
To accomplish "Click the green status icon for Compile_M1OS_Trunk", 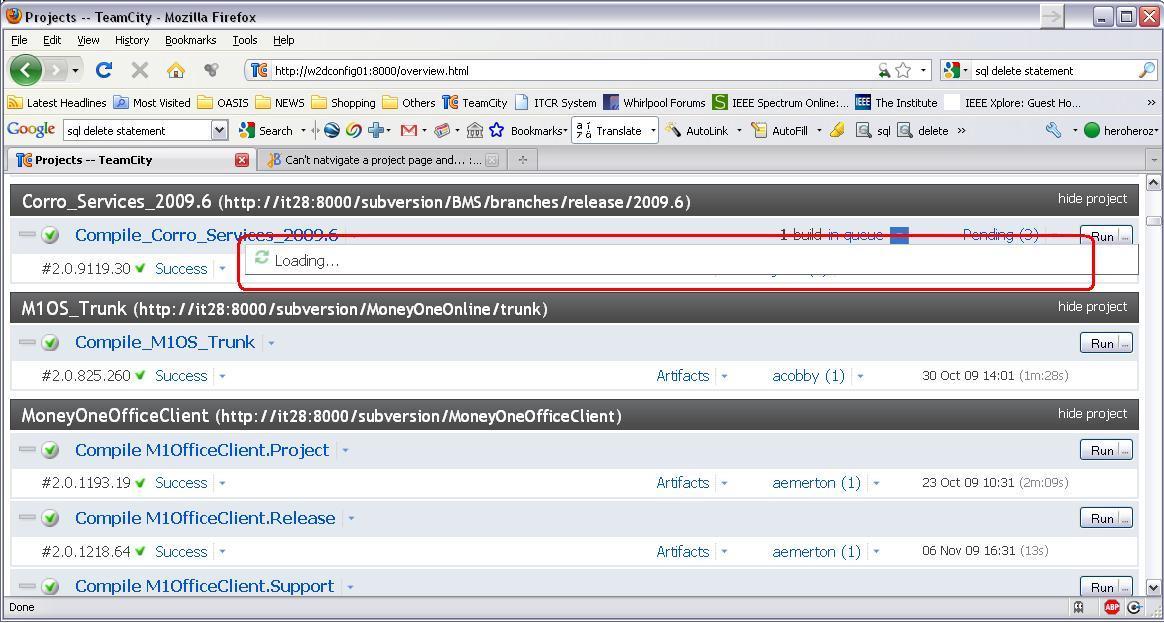I will click(50, 343).
